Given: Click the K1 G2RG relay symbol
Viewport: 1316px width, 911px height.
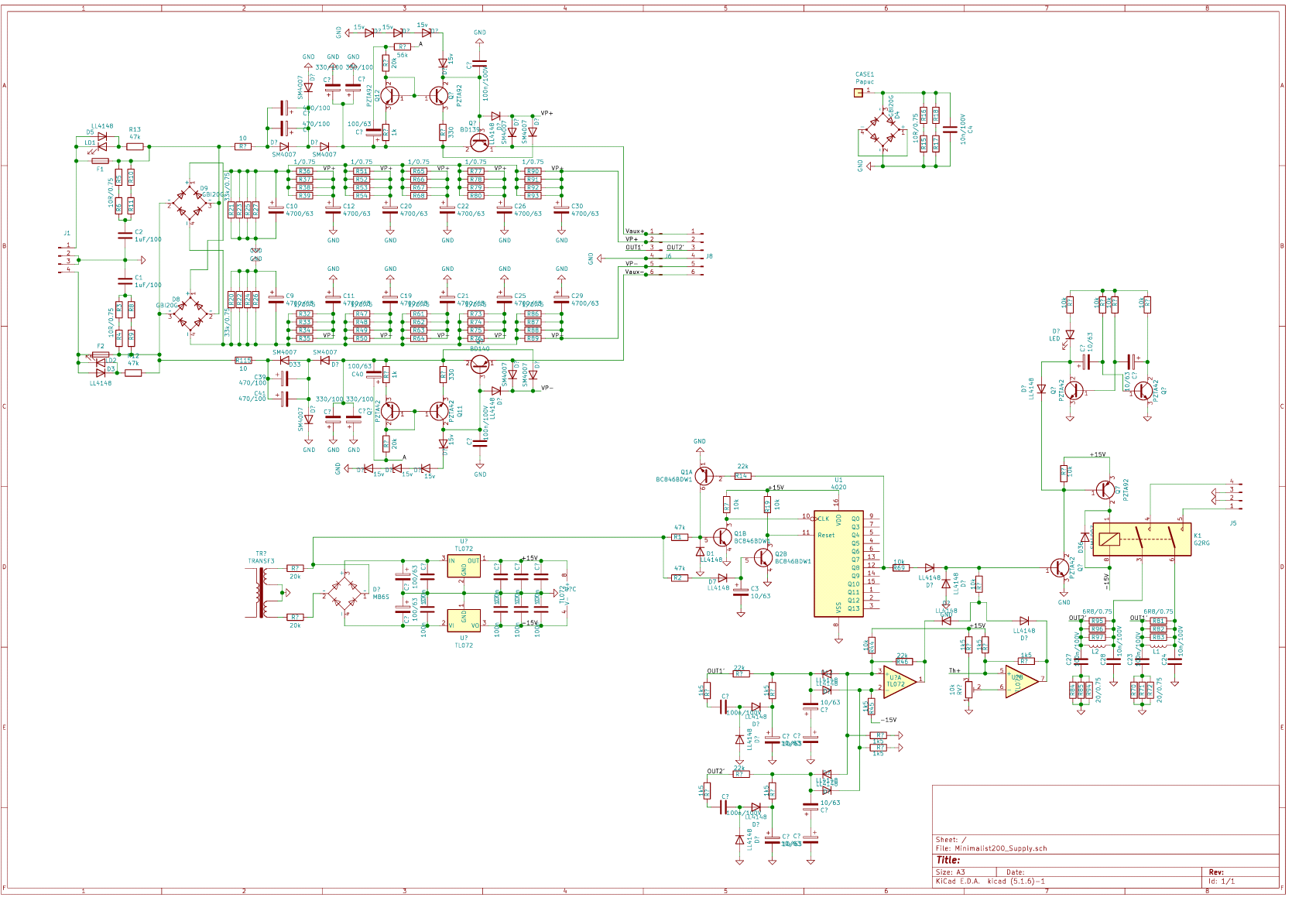Looking at the screenshot, I should point(1141,539).
